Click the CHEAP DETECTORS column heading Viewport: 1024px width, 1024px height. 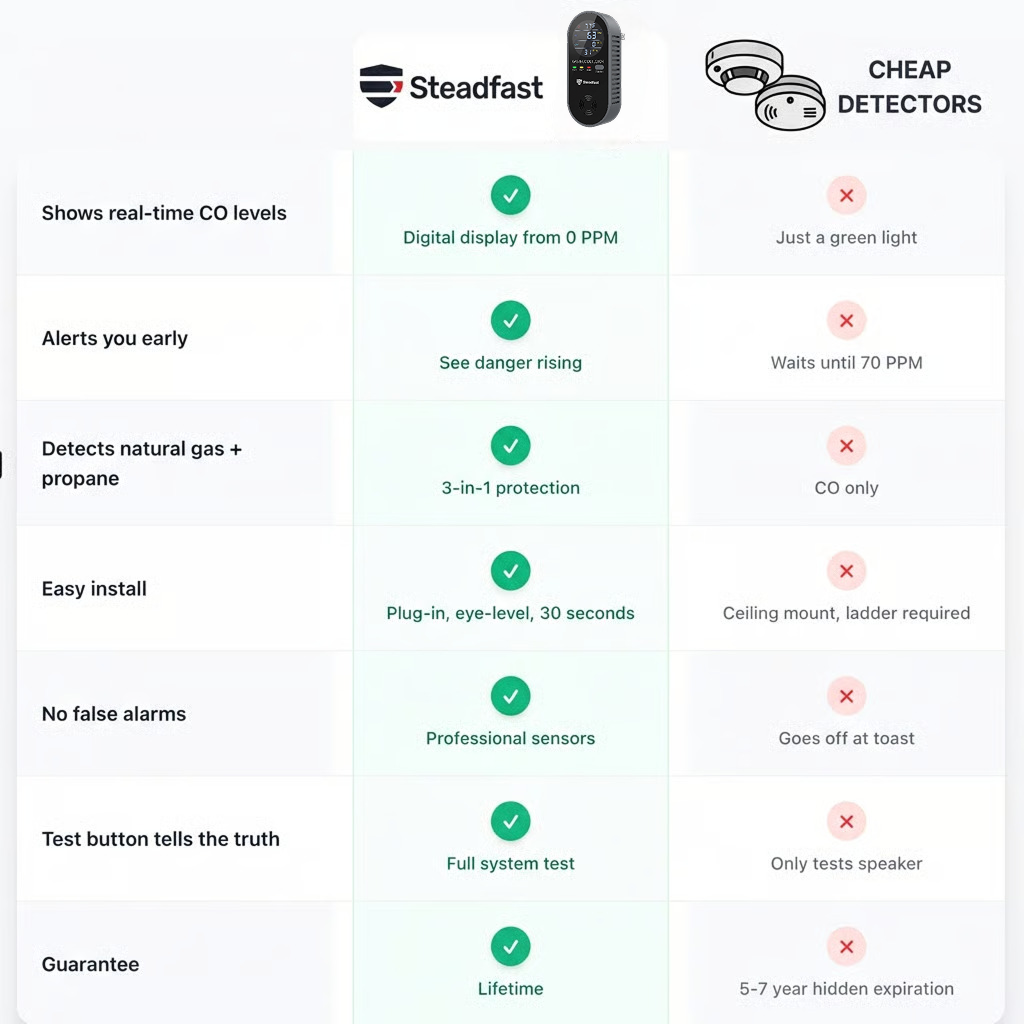point(909,87)
